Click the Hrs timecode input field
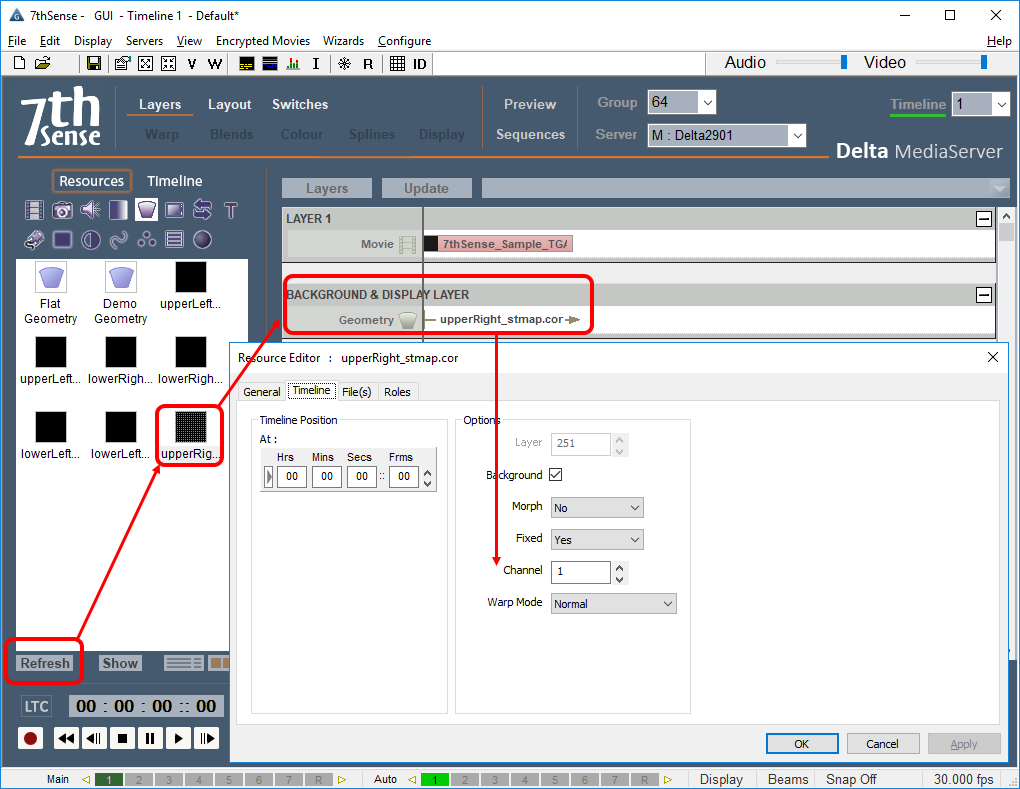Viewport: 1020px width, 789px height. tap(292, 476)
